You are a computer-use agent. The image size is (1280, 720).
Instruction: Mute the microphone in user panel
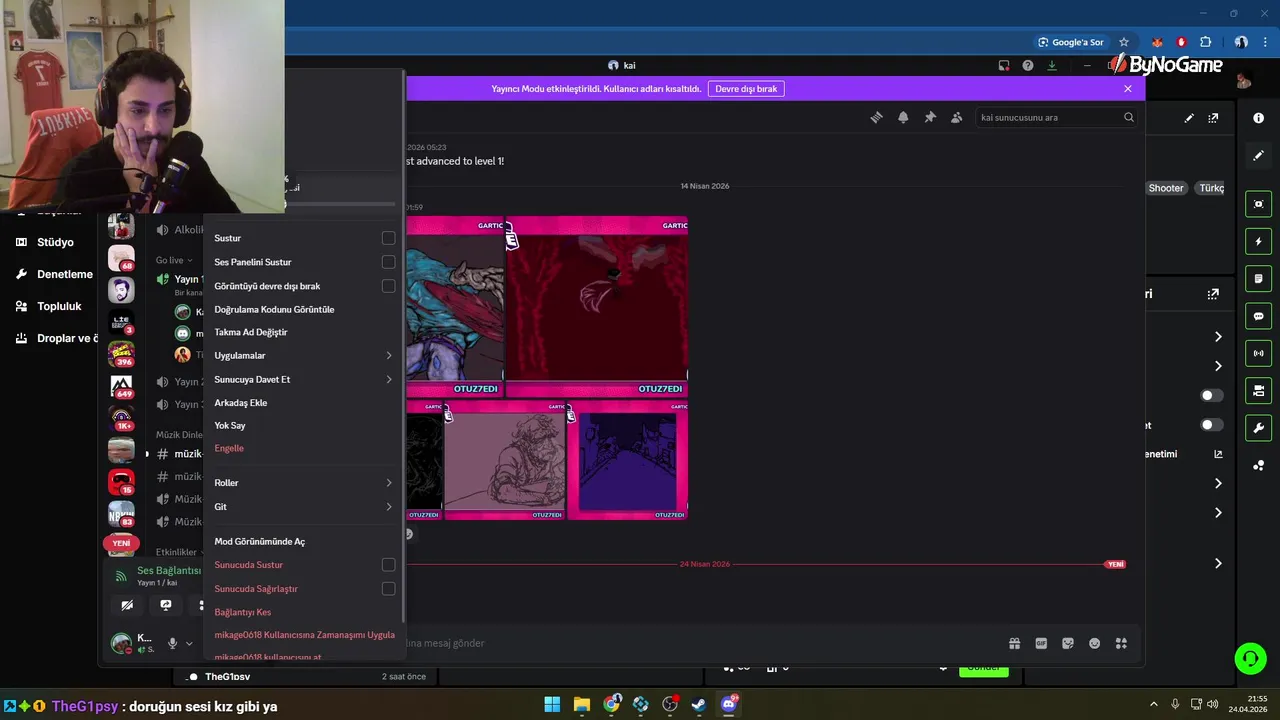tap(172, 643)
